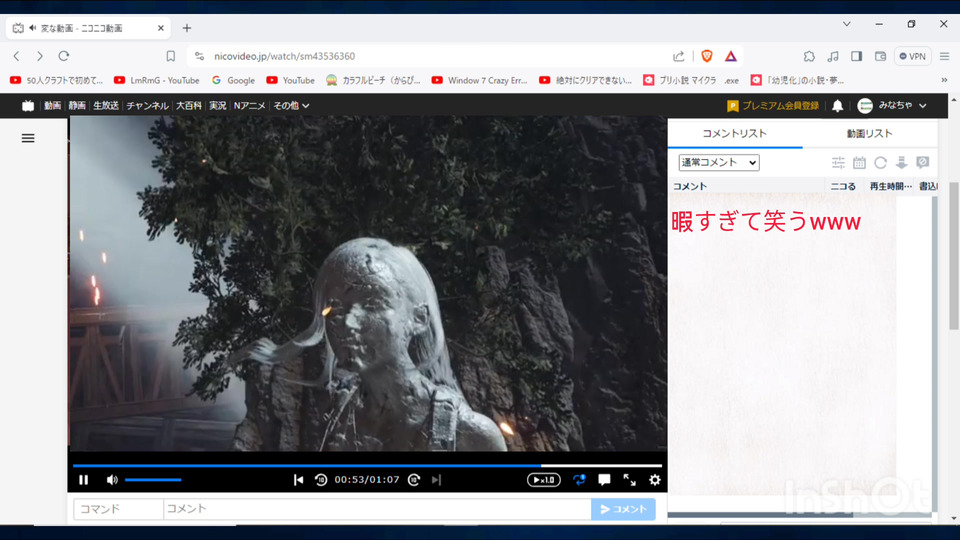Screen dimensions: 960x540
Task: Open player settings gear
Action: (654, 480)
